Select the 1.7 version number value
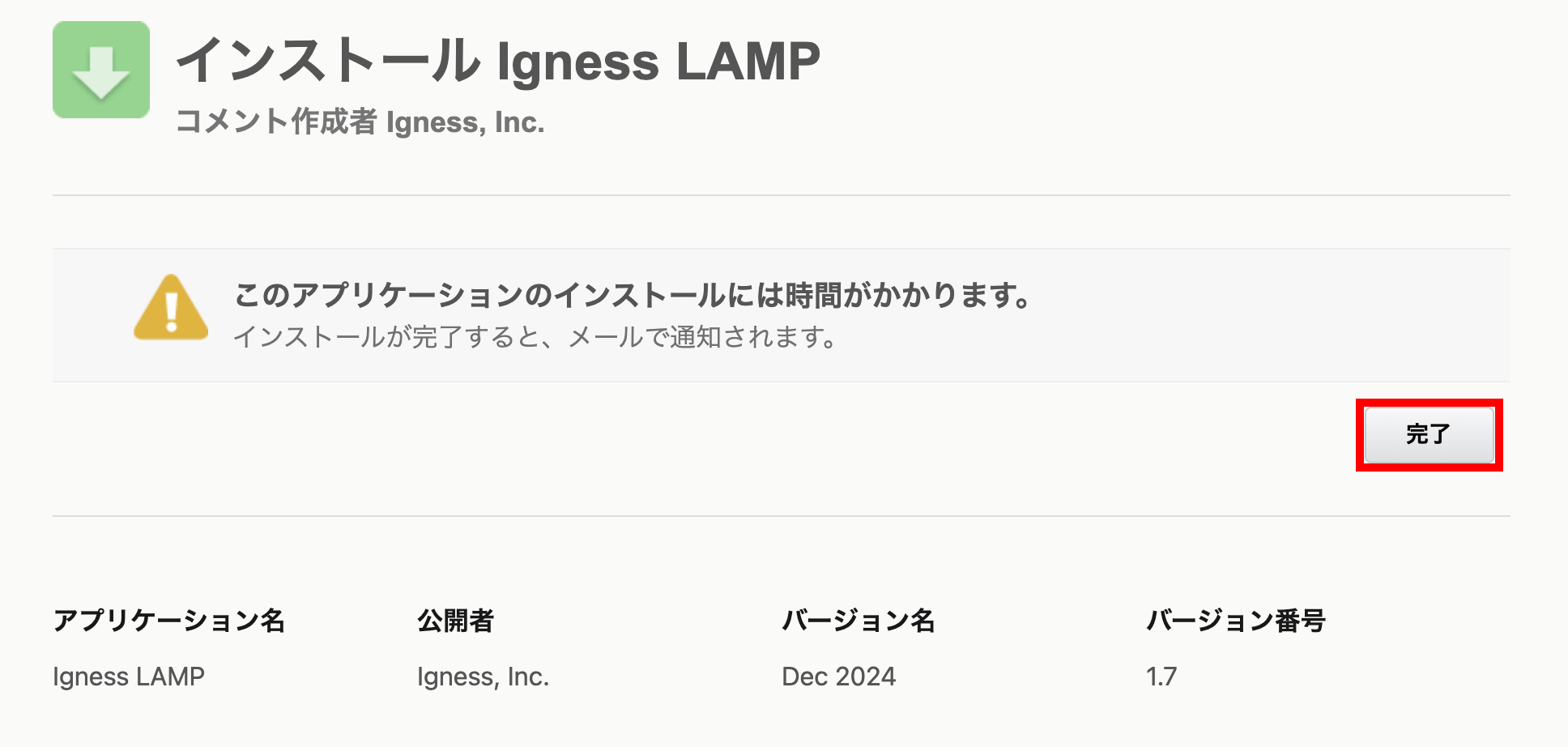The width and height of the screenshot is (1568, 747). point(1161,677)
